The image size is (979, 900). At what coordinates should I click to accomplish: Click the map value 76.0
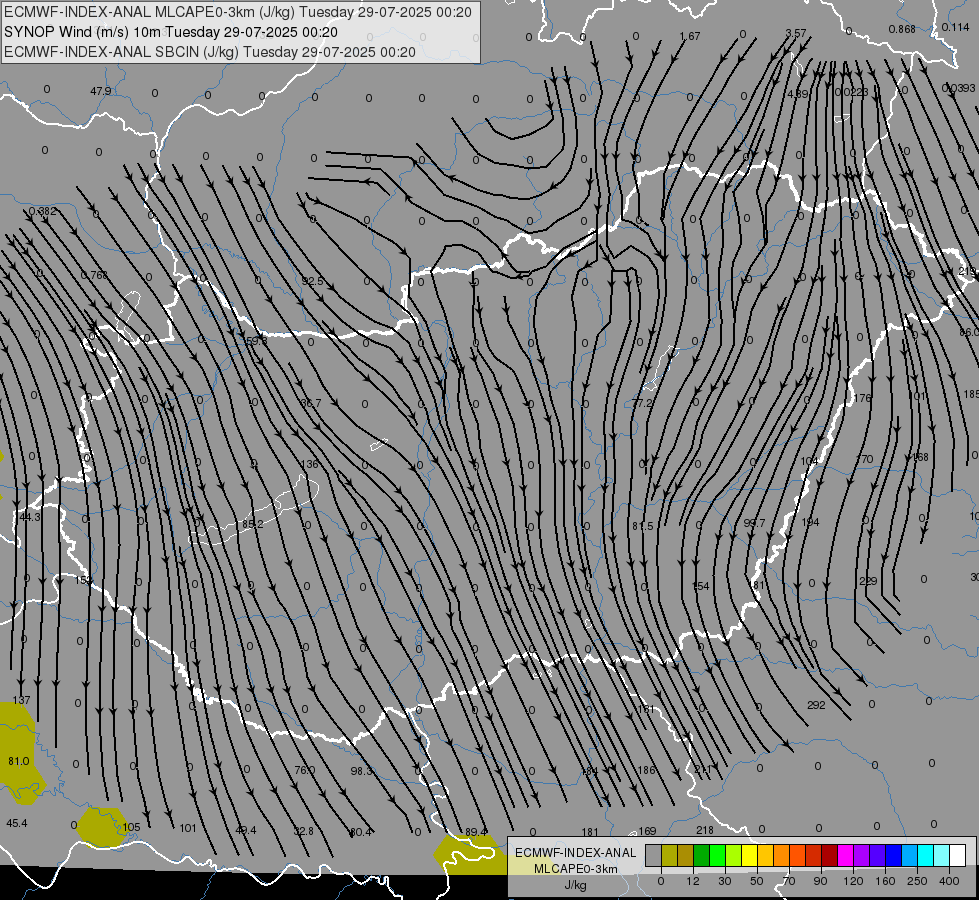305,770
